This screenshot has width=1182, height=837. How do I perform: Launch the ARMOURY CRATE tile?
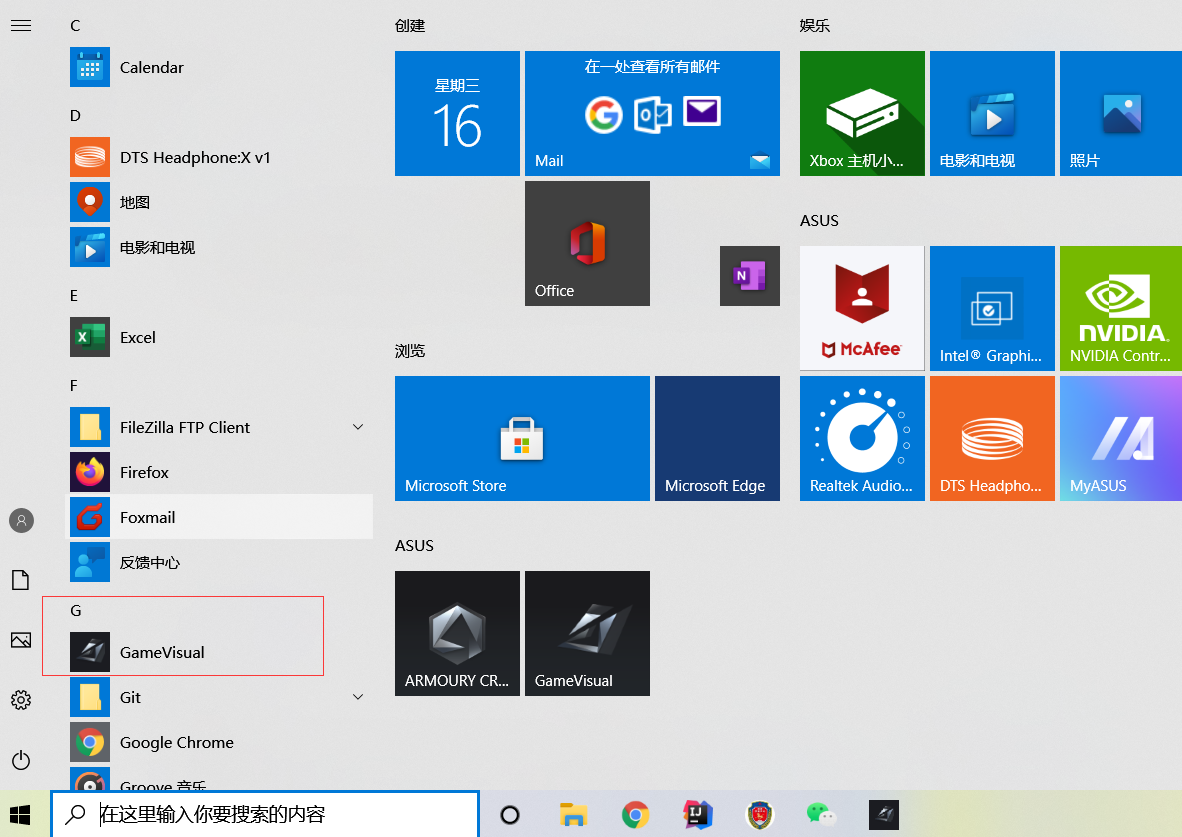[458, 633]
